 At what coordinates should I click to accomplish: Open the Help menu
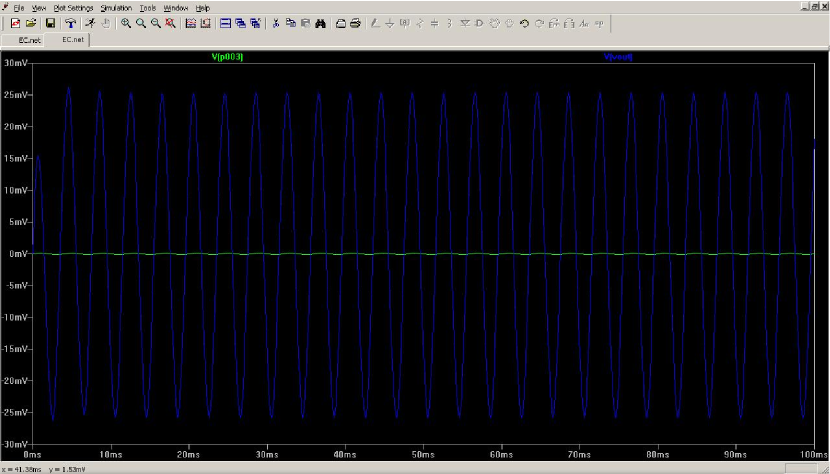(203, 7)
